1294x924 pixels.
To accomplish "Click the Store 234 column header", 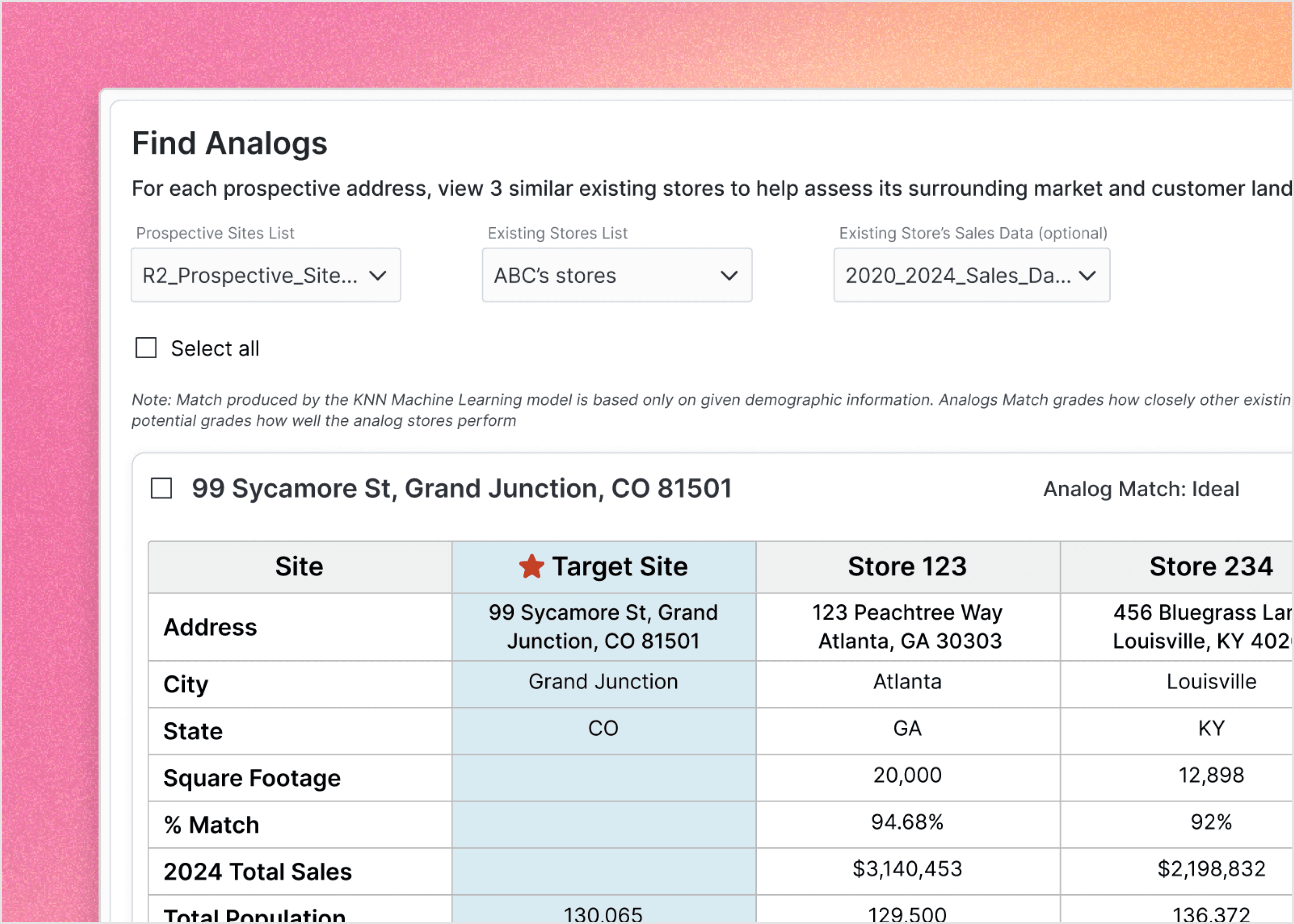I will (1210, 567).
